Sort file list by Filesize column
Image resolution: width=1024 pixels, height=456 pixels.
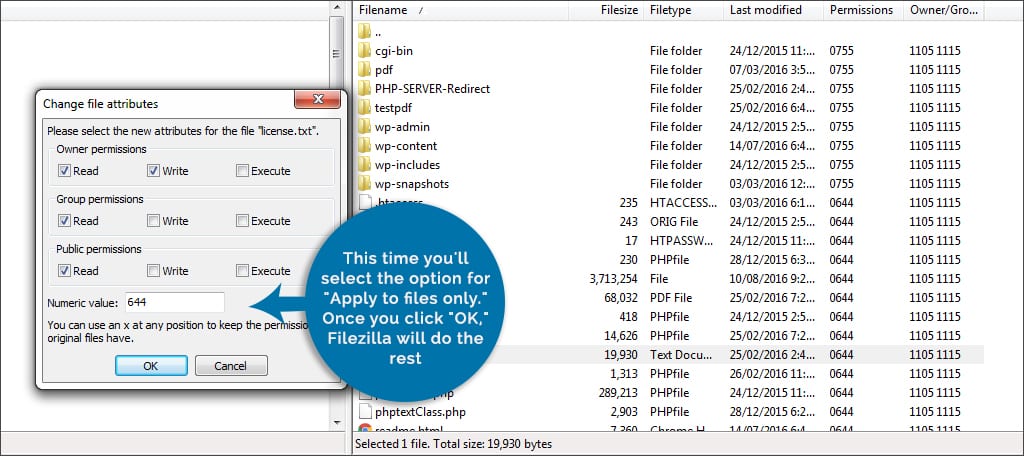pyautogui.click(x=605, y=10)
